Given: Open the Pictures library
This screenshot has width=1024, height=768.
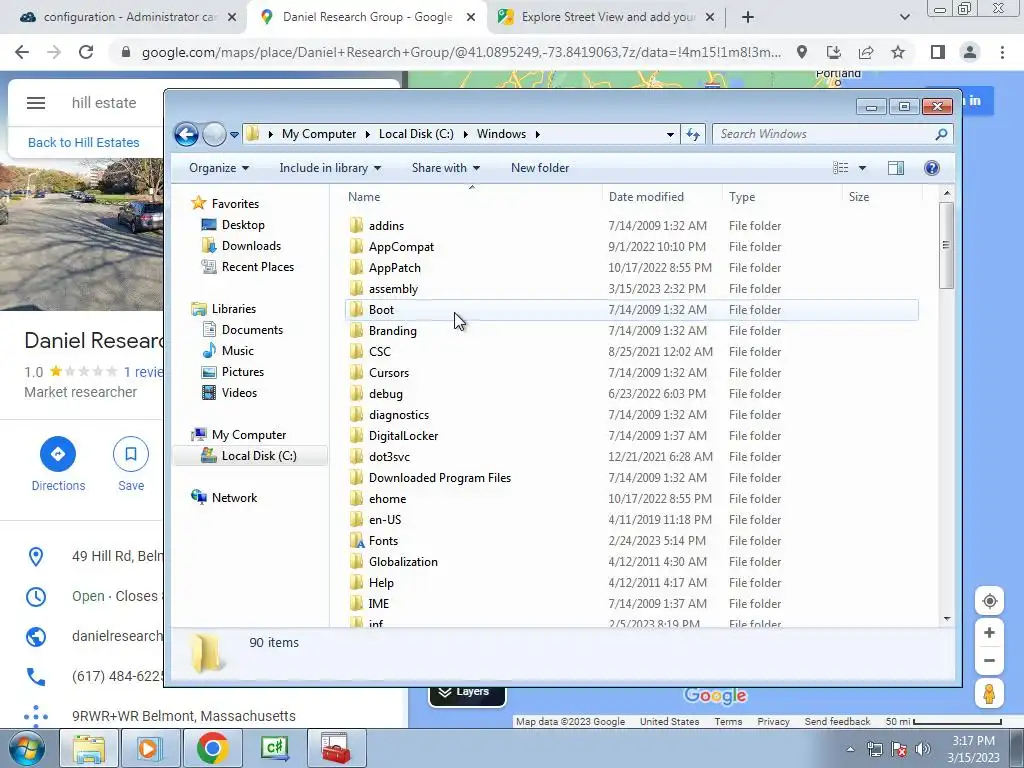Looking at the screenshot, I should 243,372.
